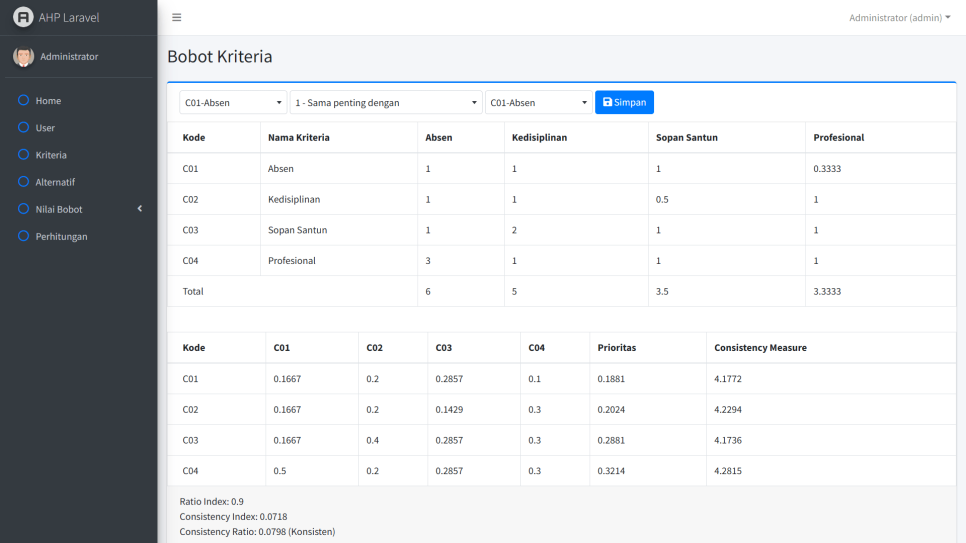Image resolution: width=966 pixels, height=543 pixels.
Task: Click the Ratio Index: 0.9 text
Action: click(211, 502)
